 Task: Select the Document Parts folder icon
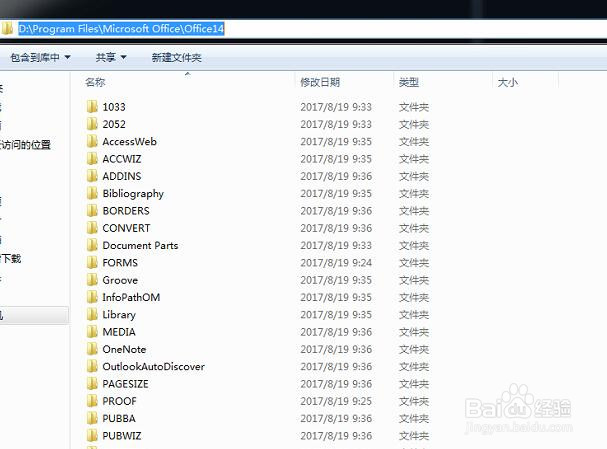tap(92, 245)
